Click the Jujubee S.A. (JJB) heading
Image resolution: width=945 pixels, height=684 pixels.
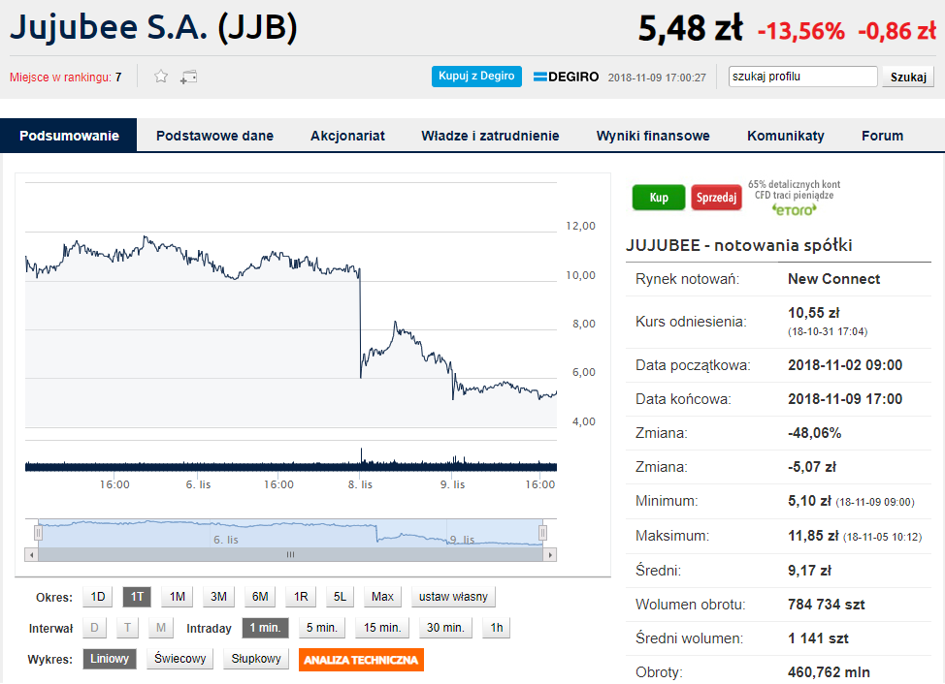154,27
